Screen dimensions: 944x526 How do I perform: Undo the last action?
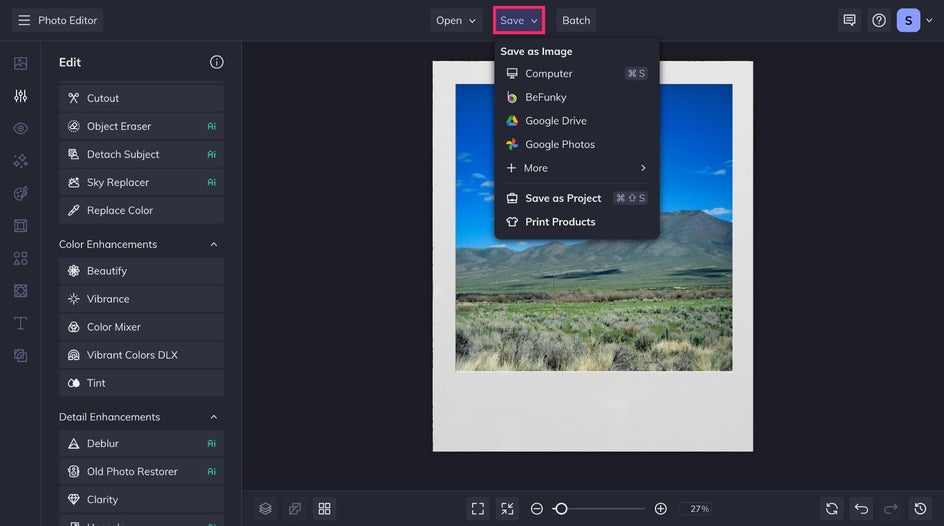(862, 509)
